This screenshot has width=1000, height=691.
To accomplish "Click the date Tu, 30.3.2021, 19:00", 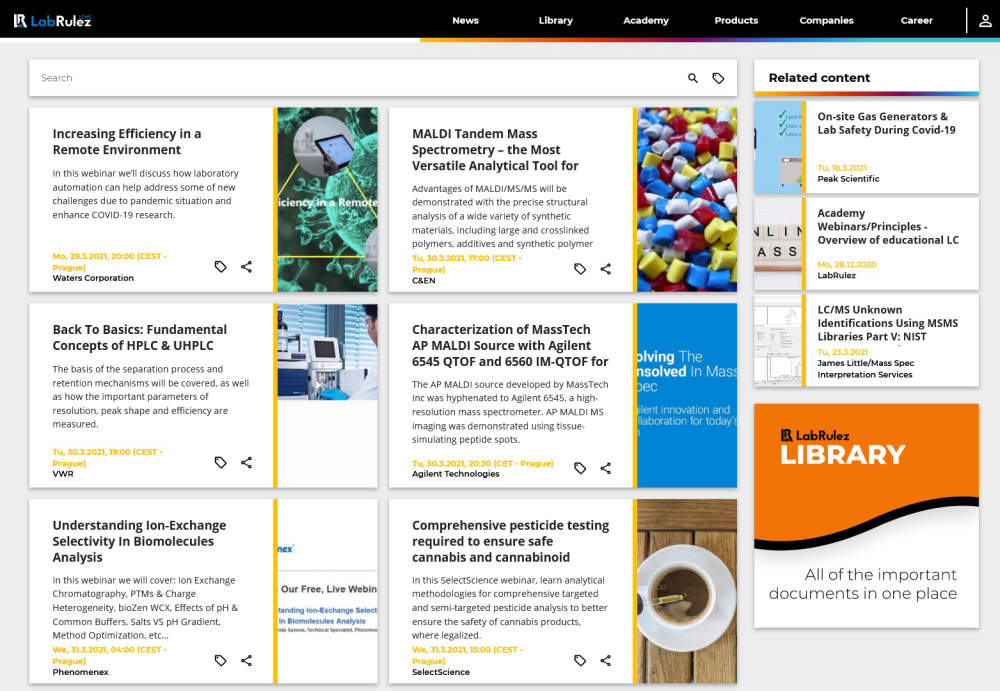I will click(107, 457).
